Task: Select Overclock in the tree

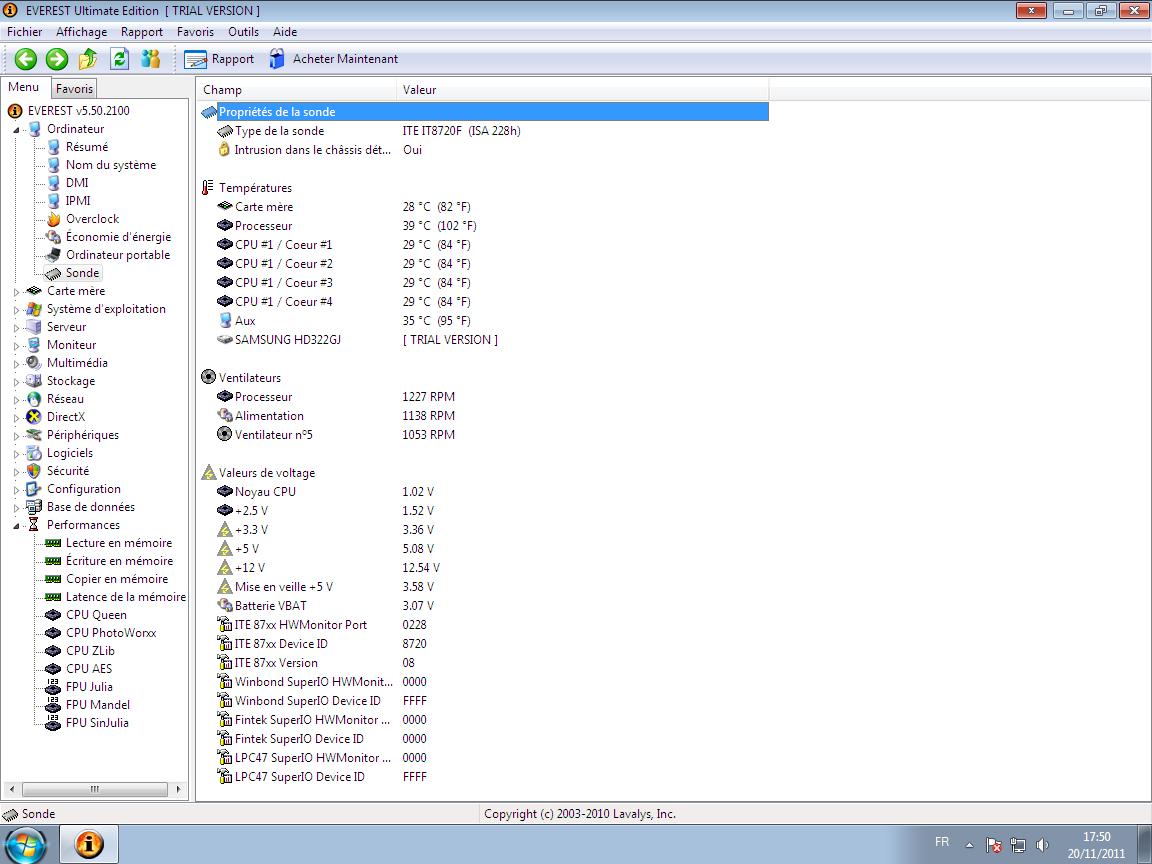Action: click(92, 219)
